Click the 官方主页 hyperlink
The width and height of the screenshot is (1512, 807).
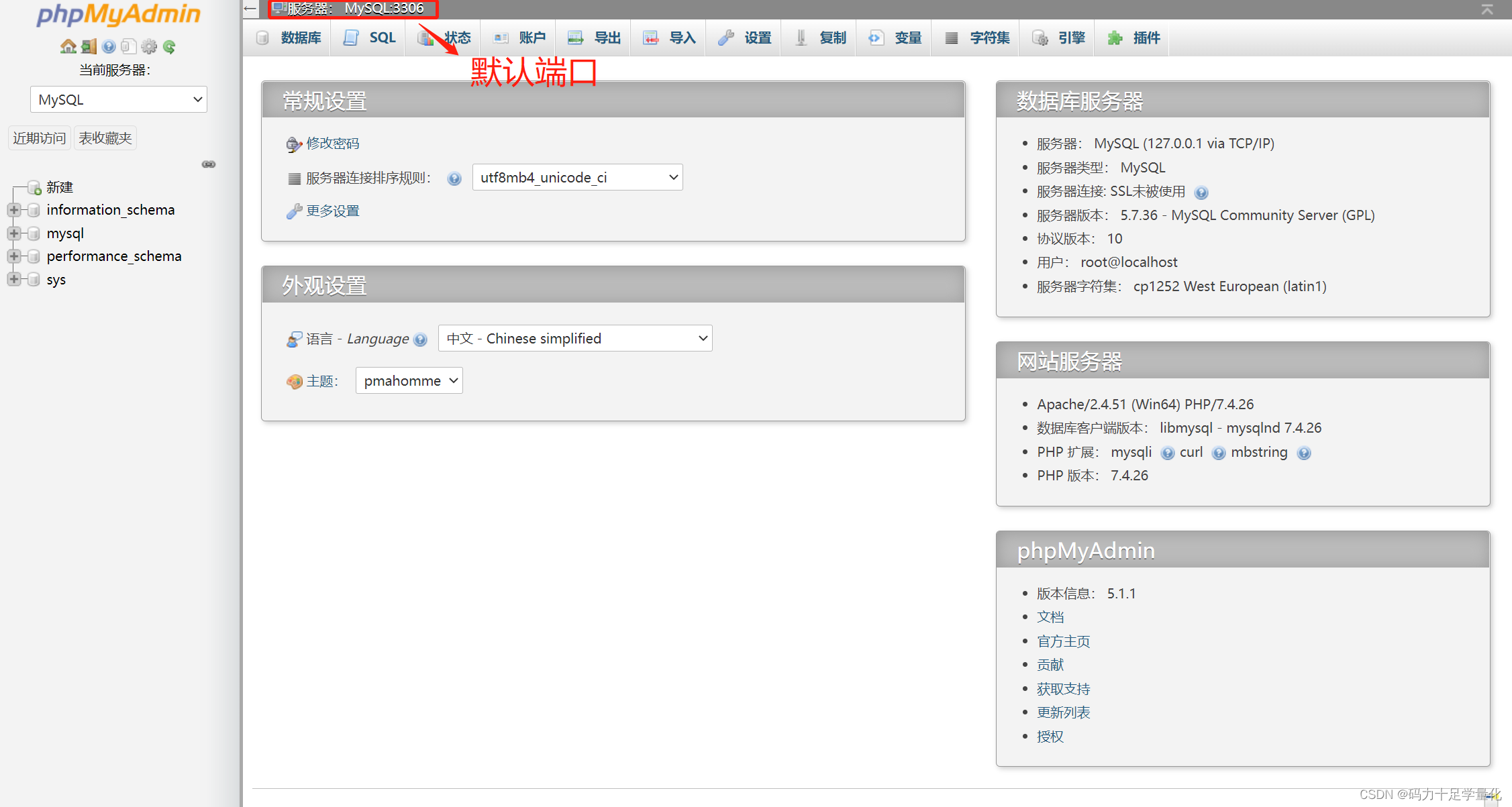pos(1063,641)
